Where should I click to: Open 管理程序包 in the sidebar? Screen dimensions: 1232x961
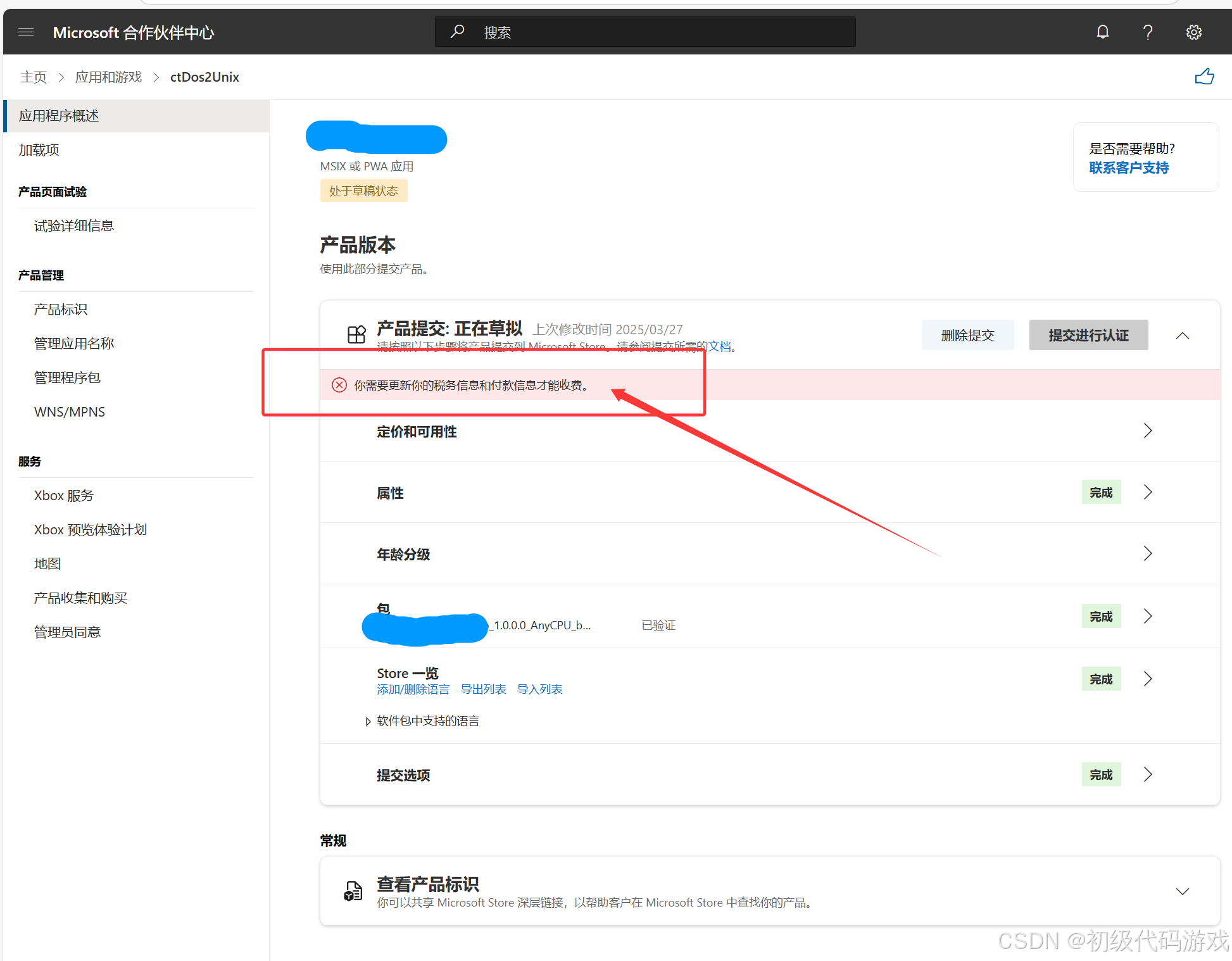[x=67, y=378]
